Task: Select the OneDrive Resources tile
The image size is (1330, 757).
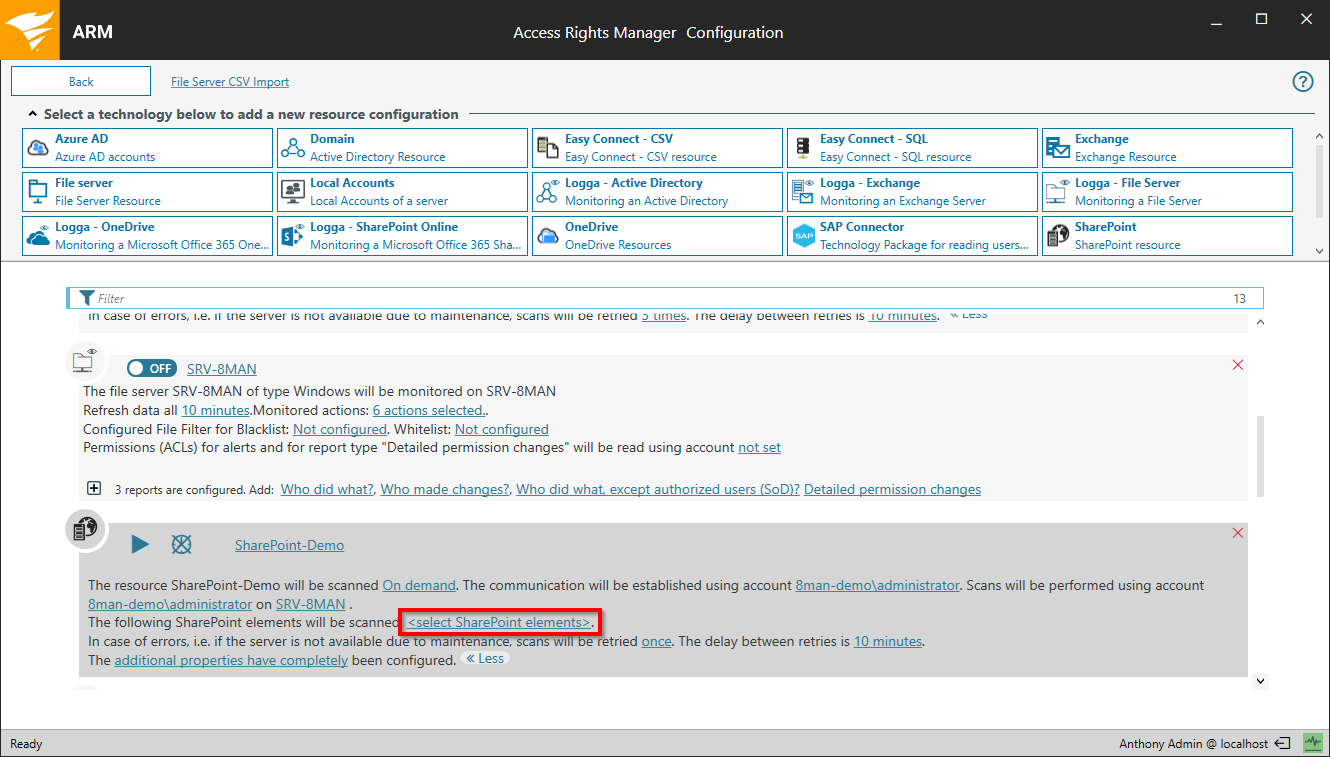Action: pyautogui.click(x=657, y=236)
